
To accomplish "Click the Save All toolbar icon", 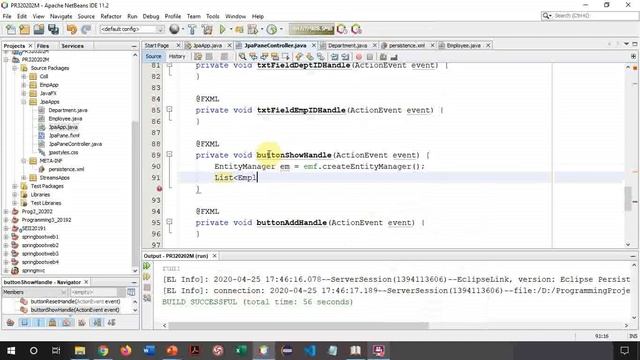I will point(53,29).
